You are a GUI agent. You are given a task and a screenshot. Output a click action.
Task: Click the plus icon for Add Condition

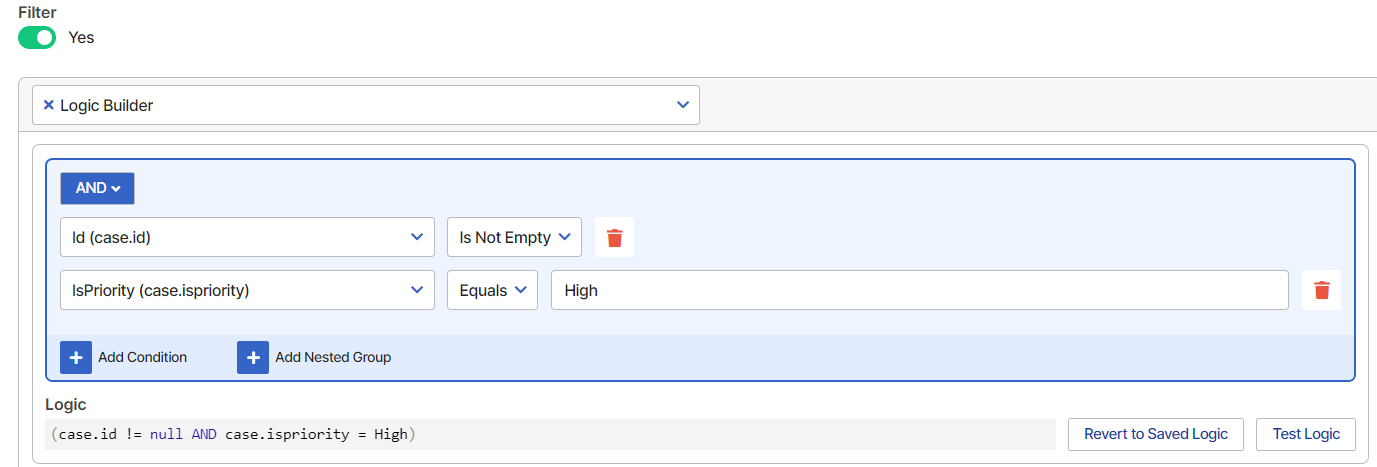click(x=76, y=357)
